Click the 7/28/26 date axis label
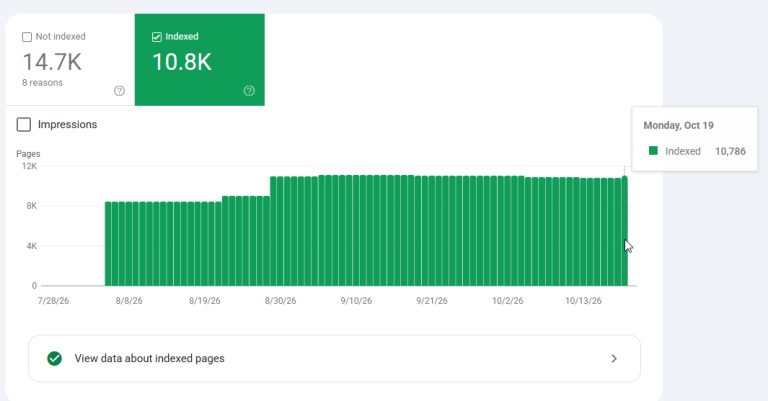768x401 pixels. [x=53, y=301]
